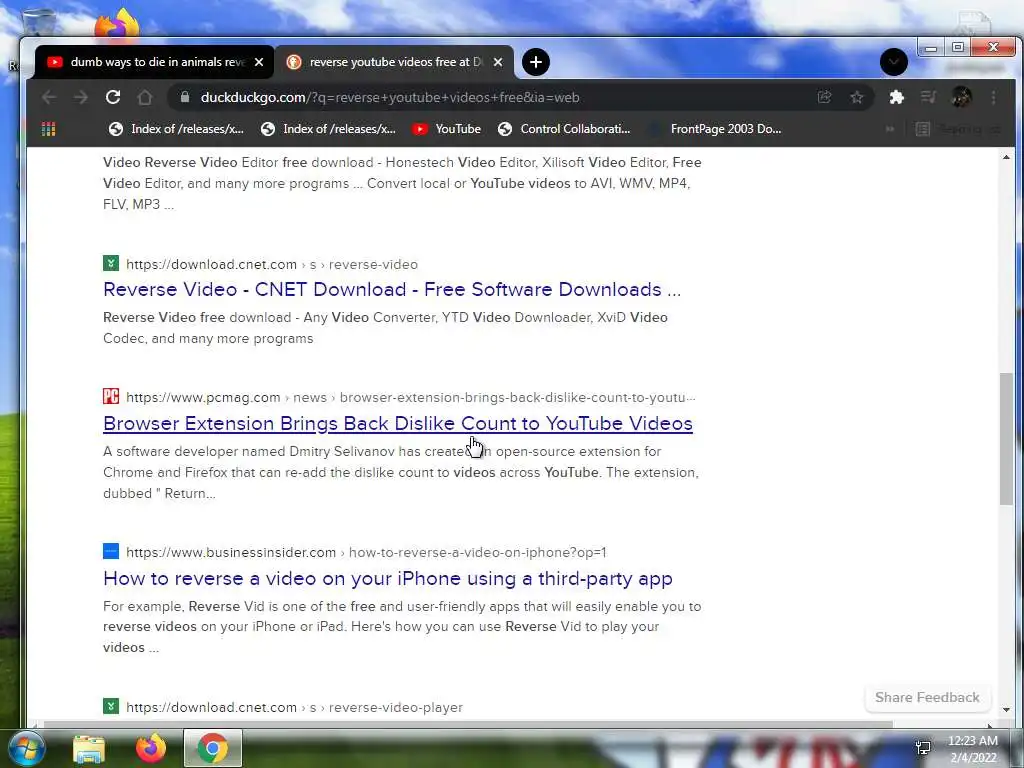1024x768 pixels.
Task: Open the first "Index of /releases/x..." bookmark
Action: click(x=176, y=129)
